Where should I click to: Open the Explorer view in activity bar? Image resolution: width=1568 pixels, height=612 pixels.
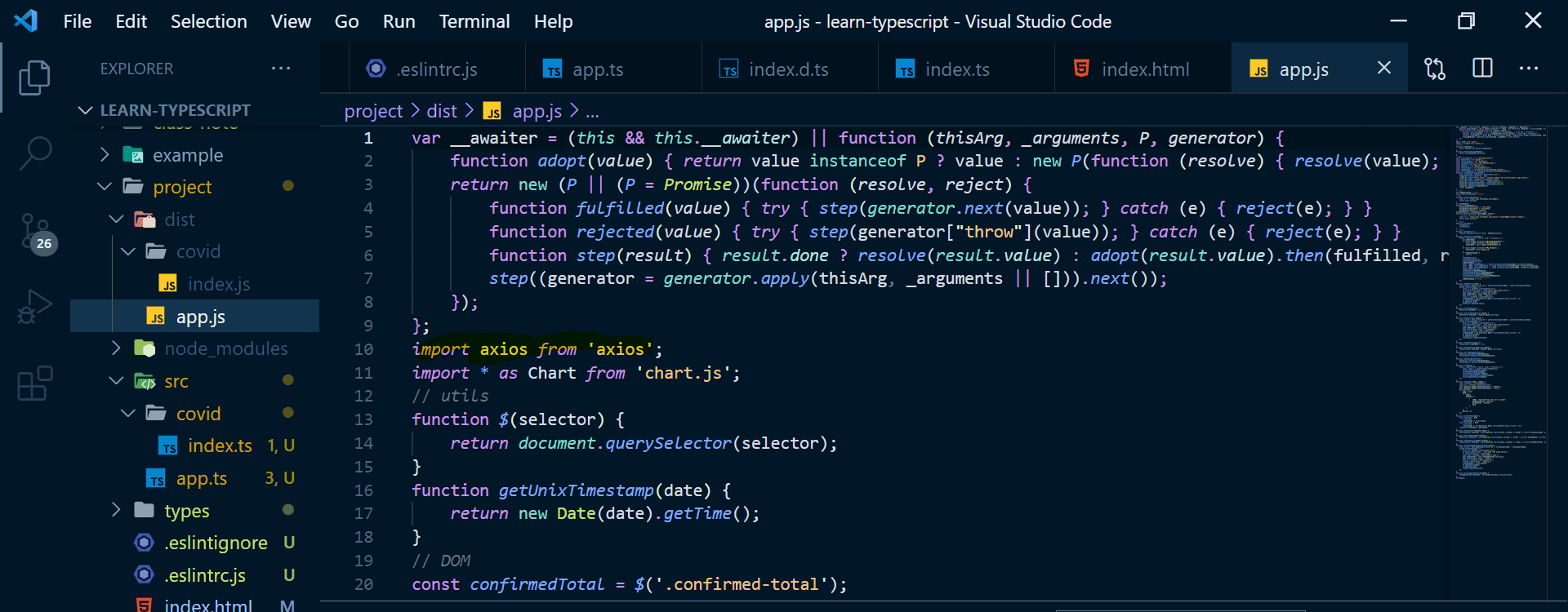pyautogui.click(x=34, y=78)
